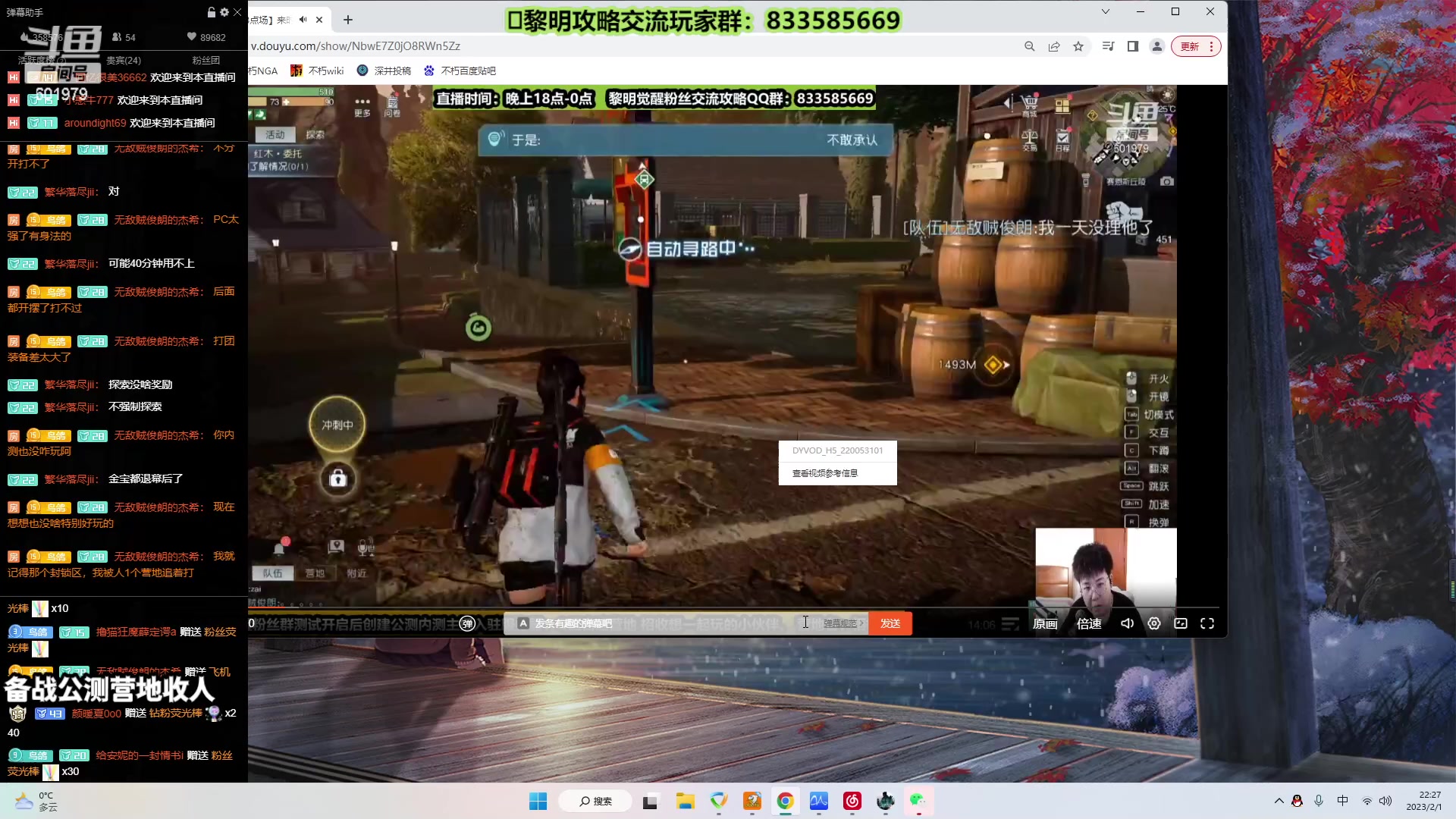Bookmark this page with the star
Screen dimensions: 1456x819
tap(1078, 46)
